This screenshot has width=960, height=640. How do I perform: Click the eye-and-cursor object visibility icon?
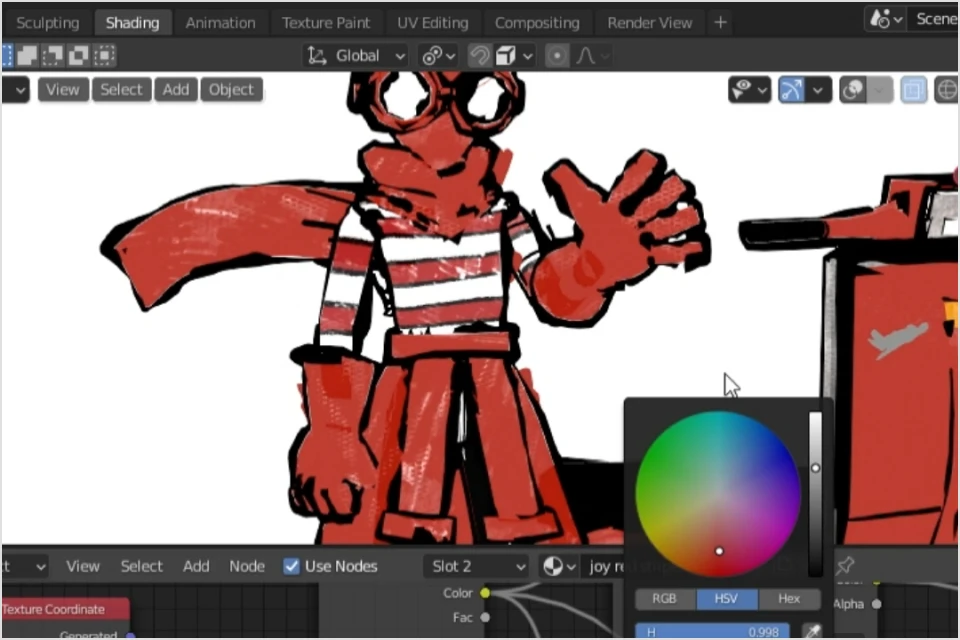pos(742,90)
